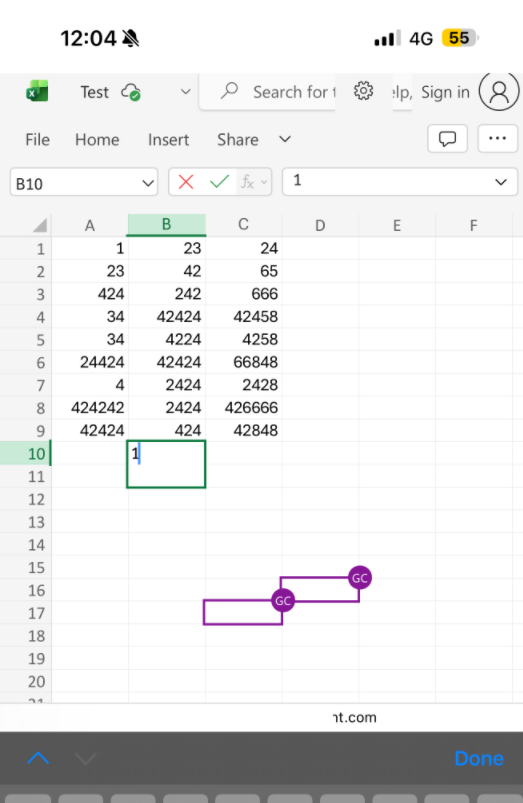
Task: Tap the cloud saved status icon
Action: [131, 92]
